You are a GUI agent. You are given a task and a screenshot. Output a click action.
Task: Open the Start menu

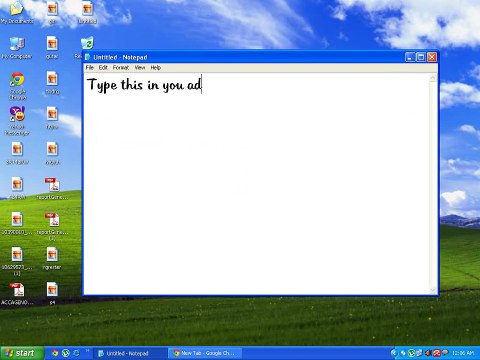[x=22, y=353]
